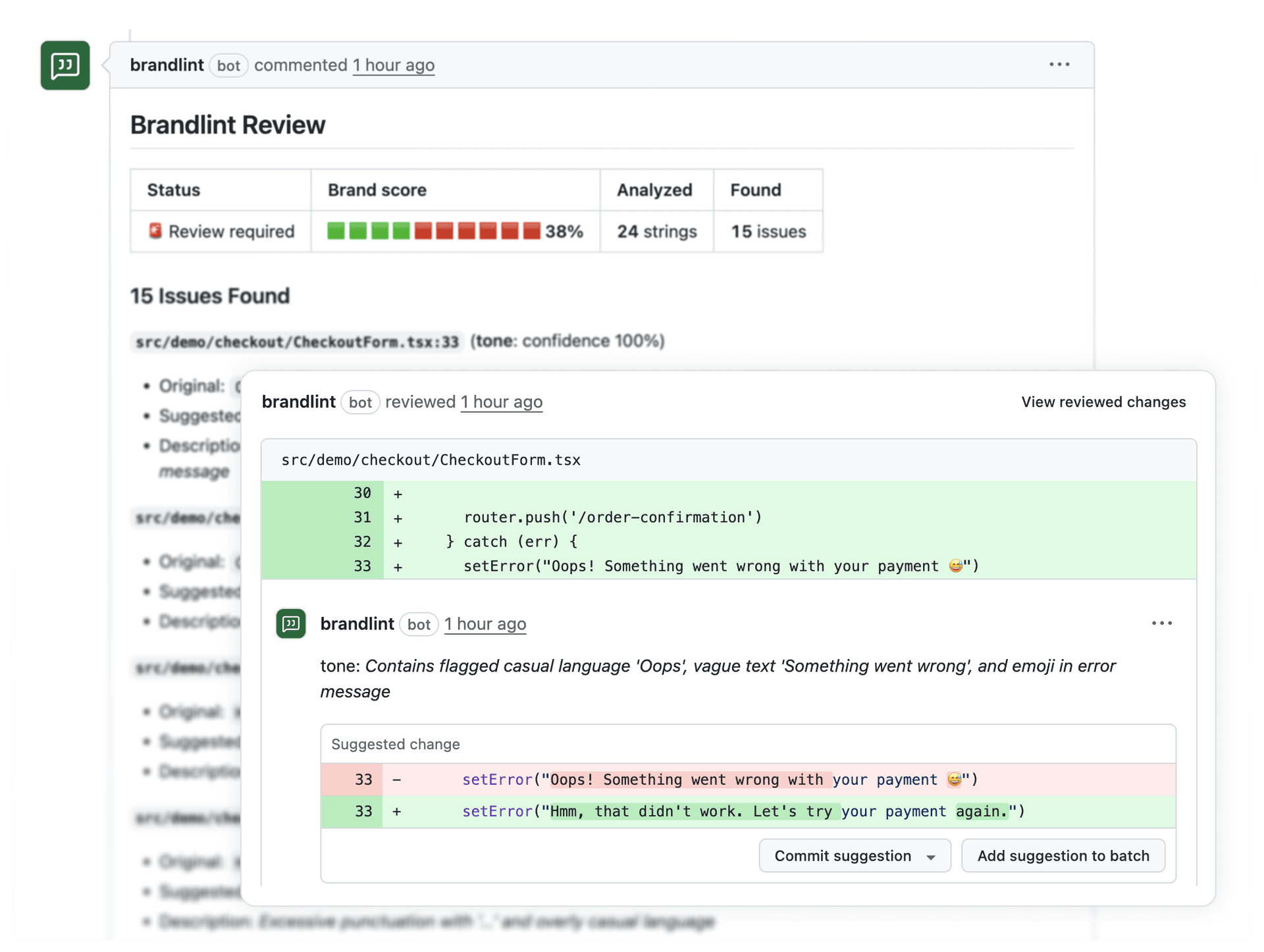Click the bot badge in the nested comment header
Screen dimensions: 1264x952
(x=419, y=624)
